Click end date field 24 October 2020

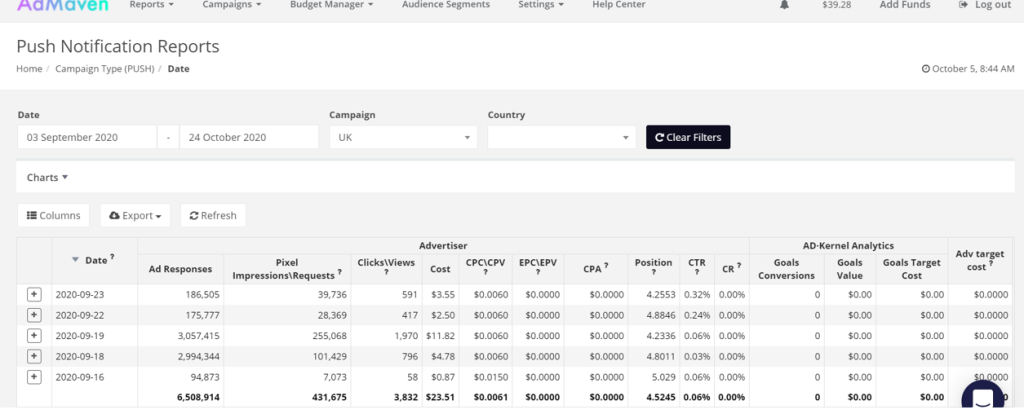[x=249, y=137]
